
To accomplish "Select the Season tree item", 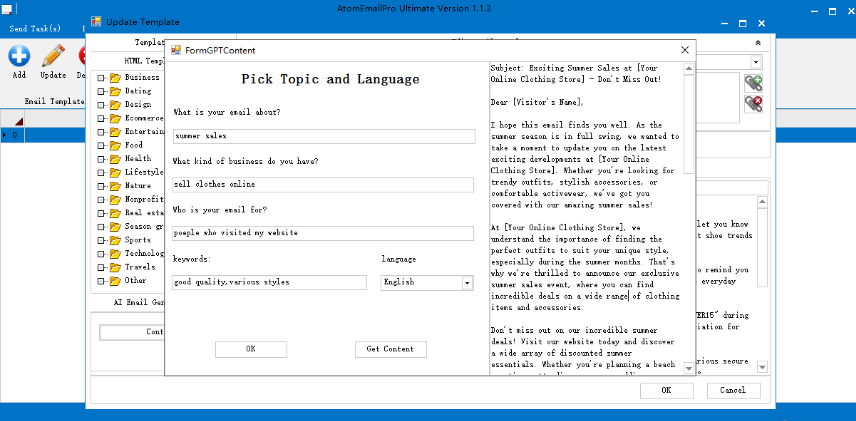I will coord(144,227).
